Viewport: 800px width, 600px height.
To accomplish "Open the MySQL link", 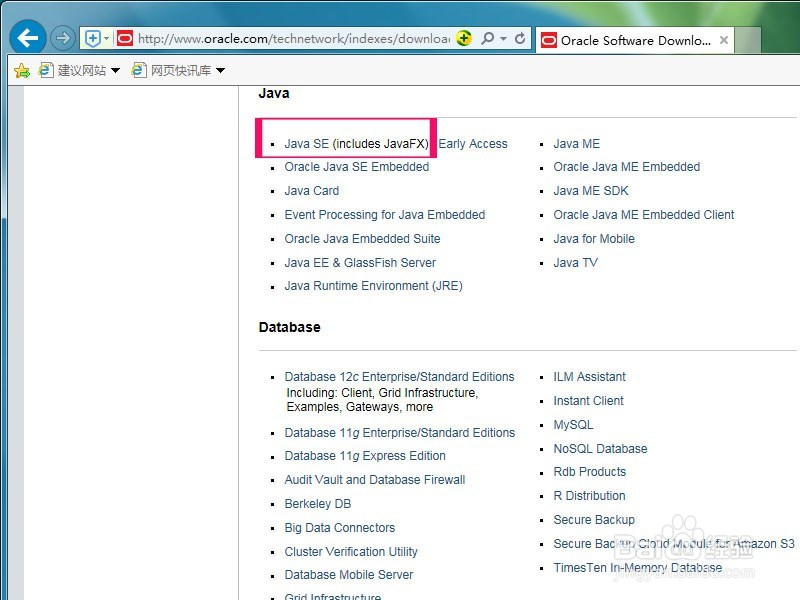I will pos(573,424).
